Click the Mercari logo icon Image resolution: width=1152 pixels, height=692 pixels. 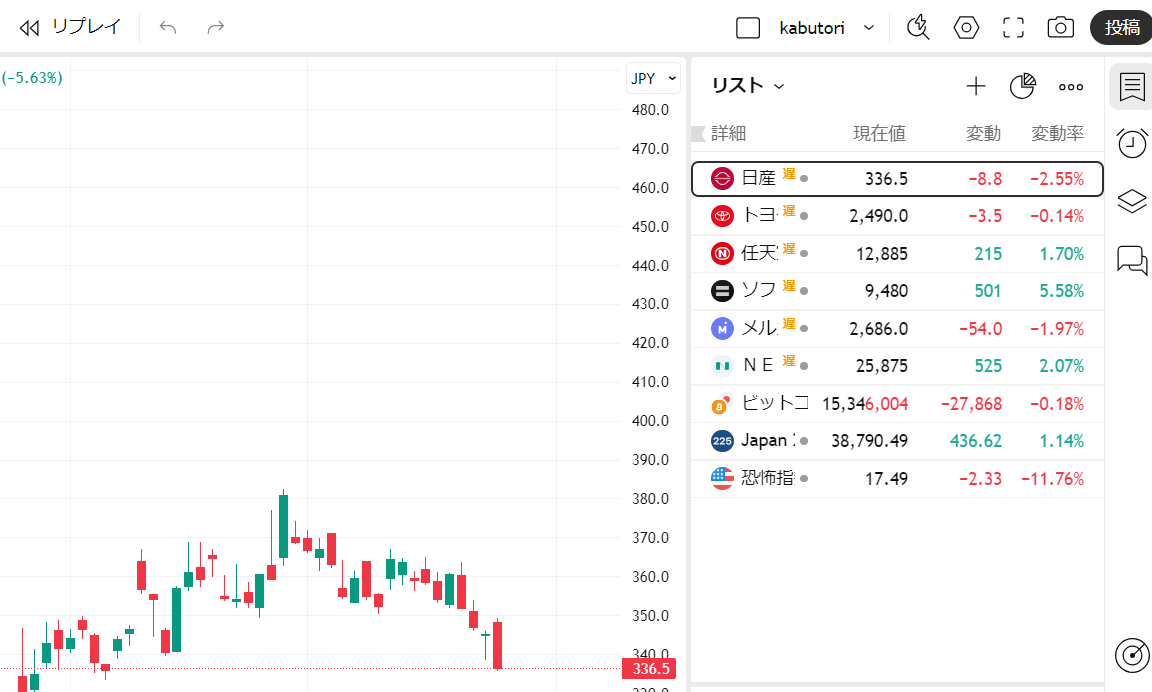click(722, 328)
